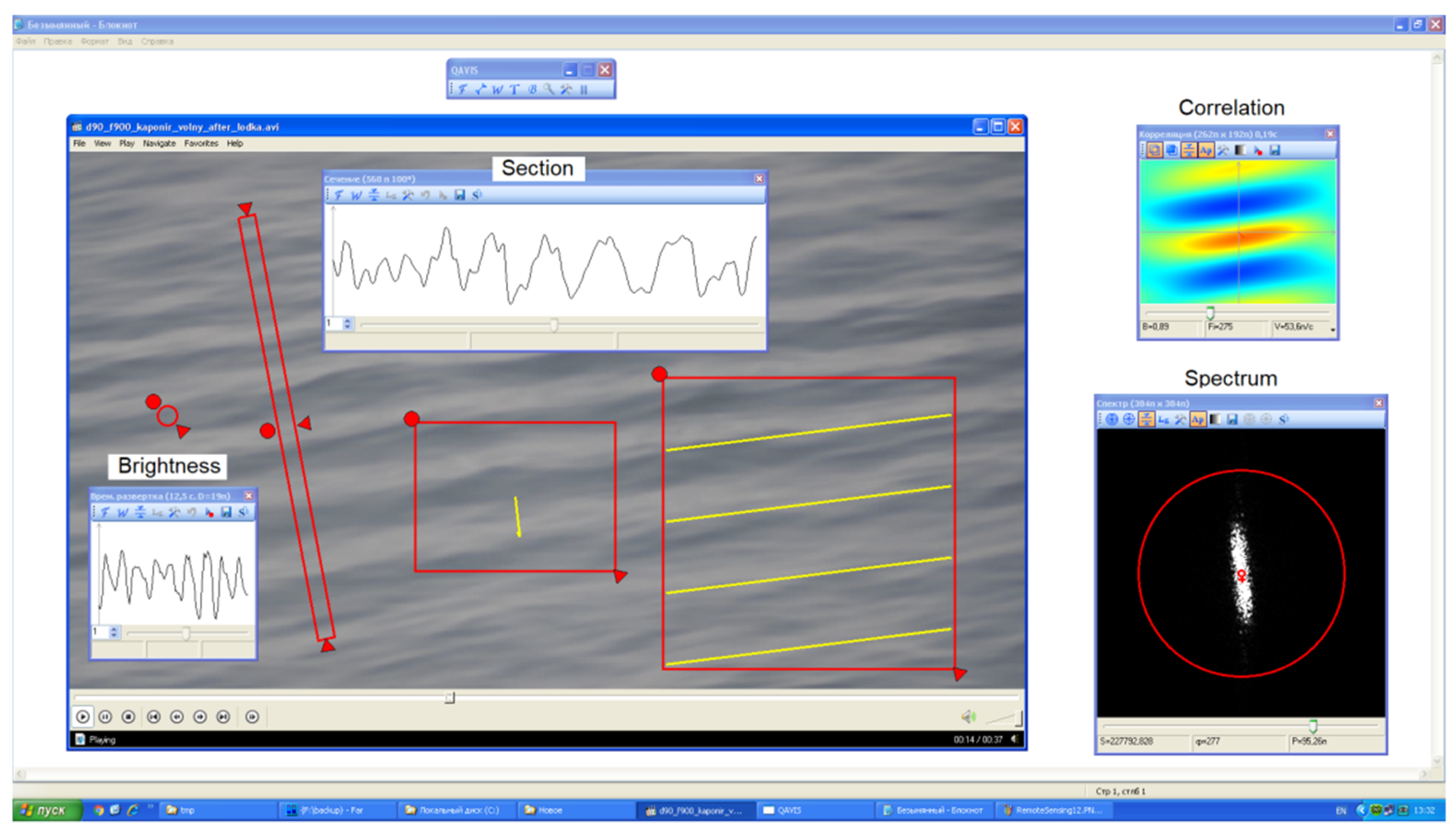The height and width of the screenshot is (833, 1456).
Task: Click the Play button in video player
Action: pos(82,717)
